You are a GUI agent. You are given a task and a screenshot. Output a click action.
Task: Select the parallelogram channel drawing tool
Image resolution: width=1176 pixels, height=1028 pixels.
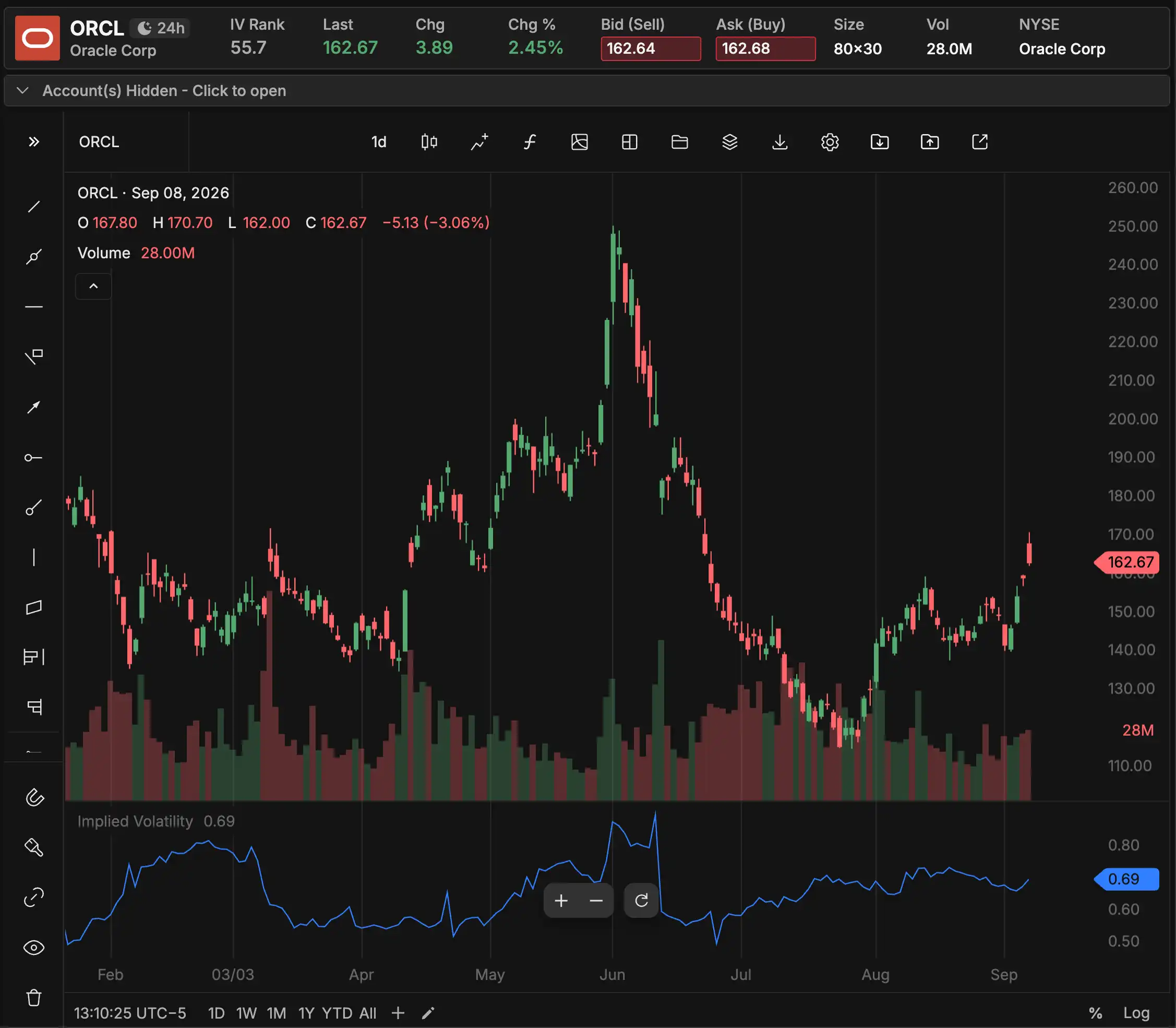34,607
